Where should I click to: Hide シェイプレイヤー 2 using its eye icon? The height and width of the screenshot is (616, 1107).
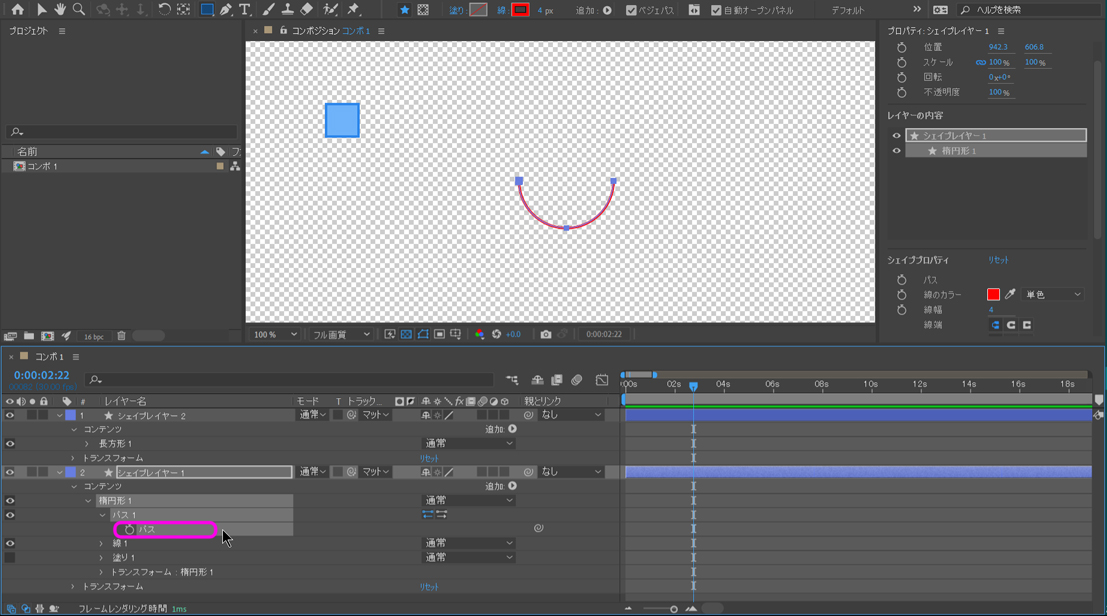pyautogui.click(x=10, y=415)
